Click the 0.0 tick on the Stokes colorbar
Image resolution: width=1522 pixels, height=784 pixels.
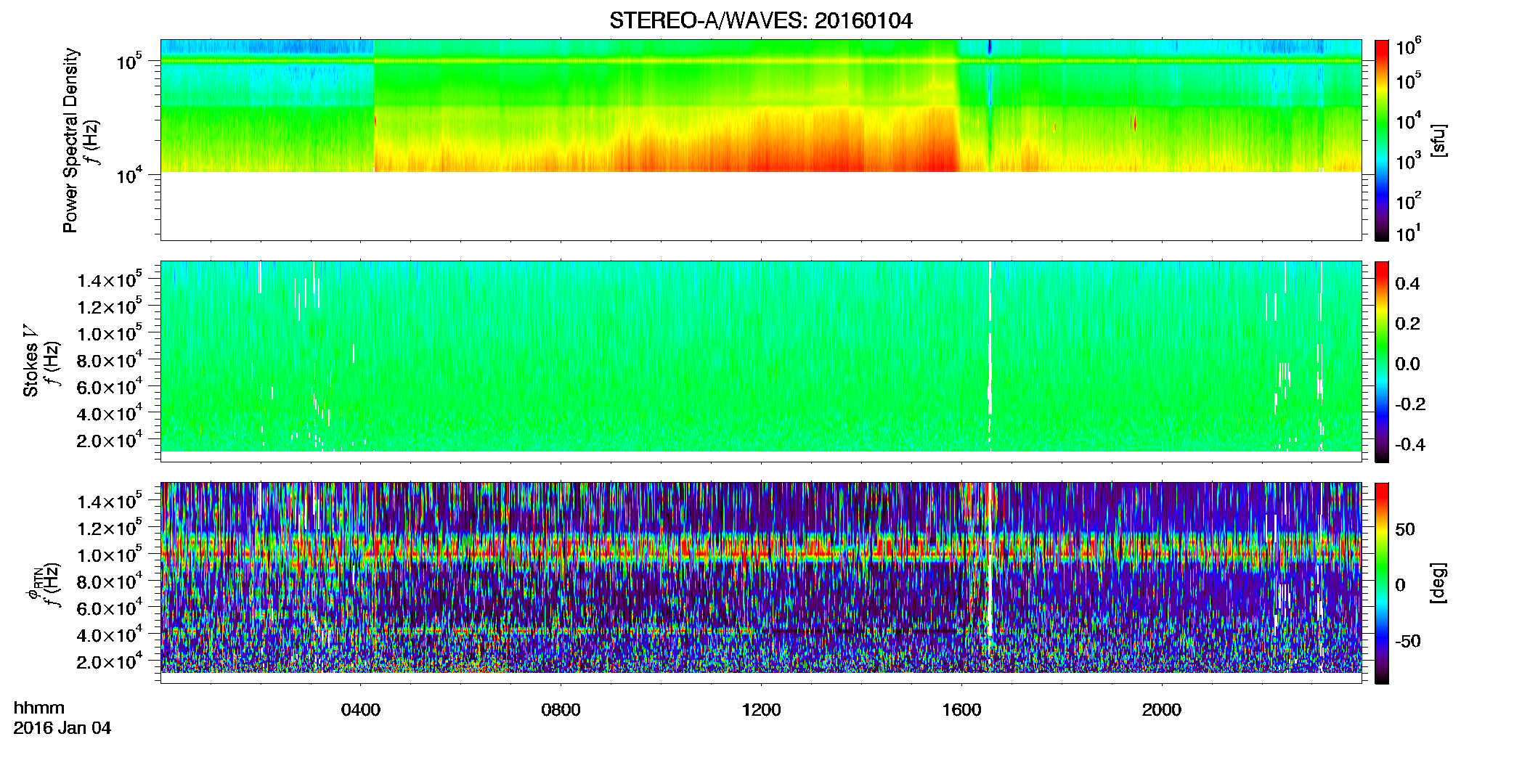(x=1407, y=364)
